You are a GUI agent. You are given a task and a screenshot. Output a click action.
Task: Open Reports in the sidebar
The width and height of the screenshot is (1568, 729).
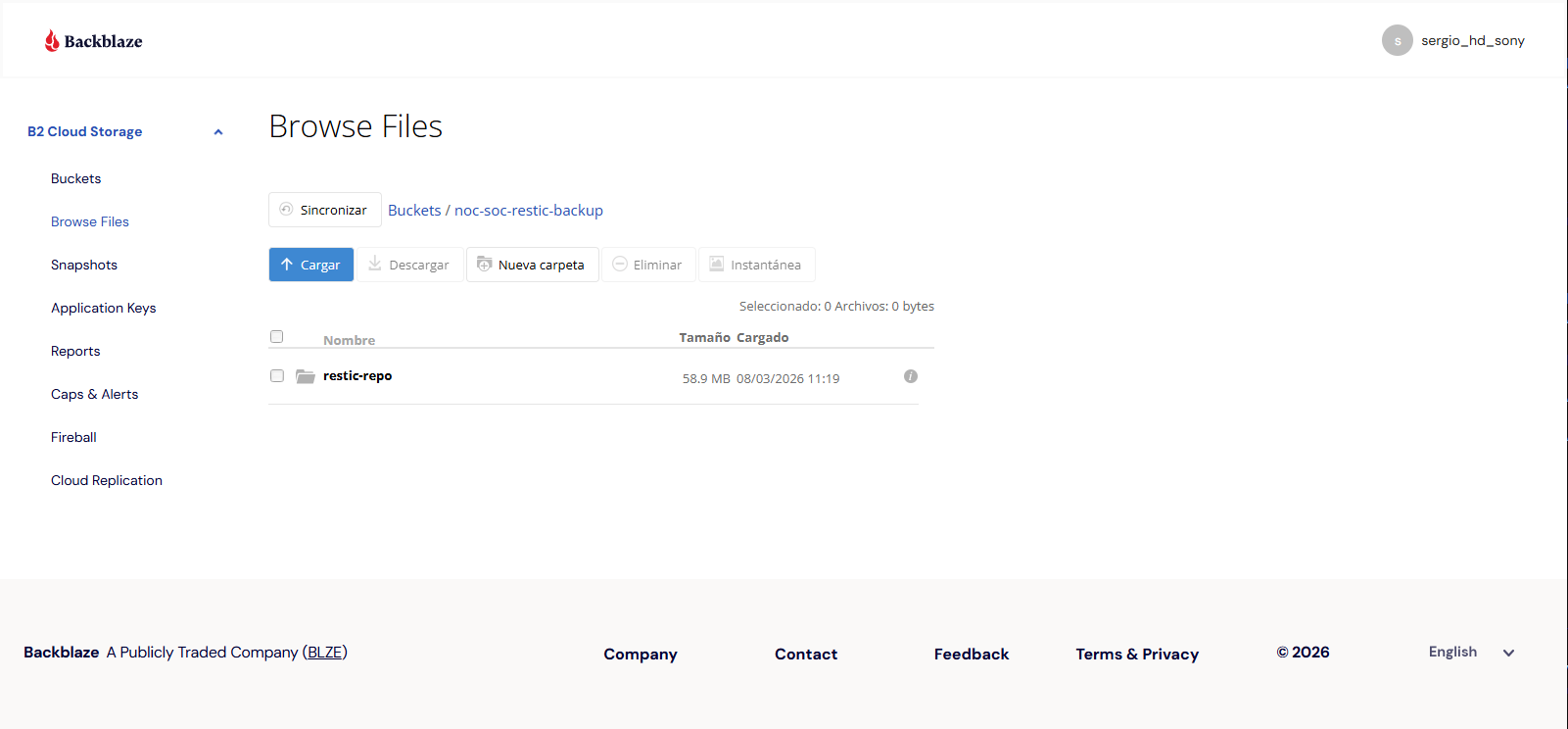75,351
